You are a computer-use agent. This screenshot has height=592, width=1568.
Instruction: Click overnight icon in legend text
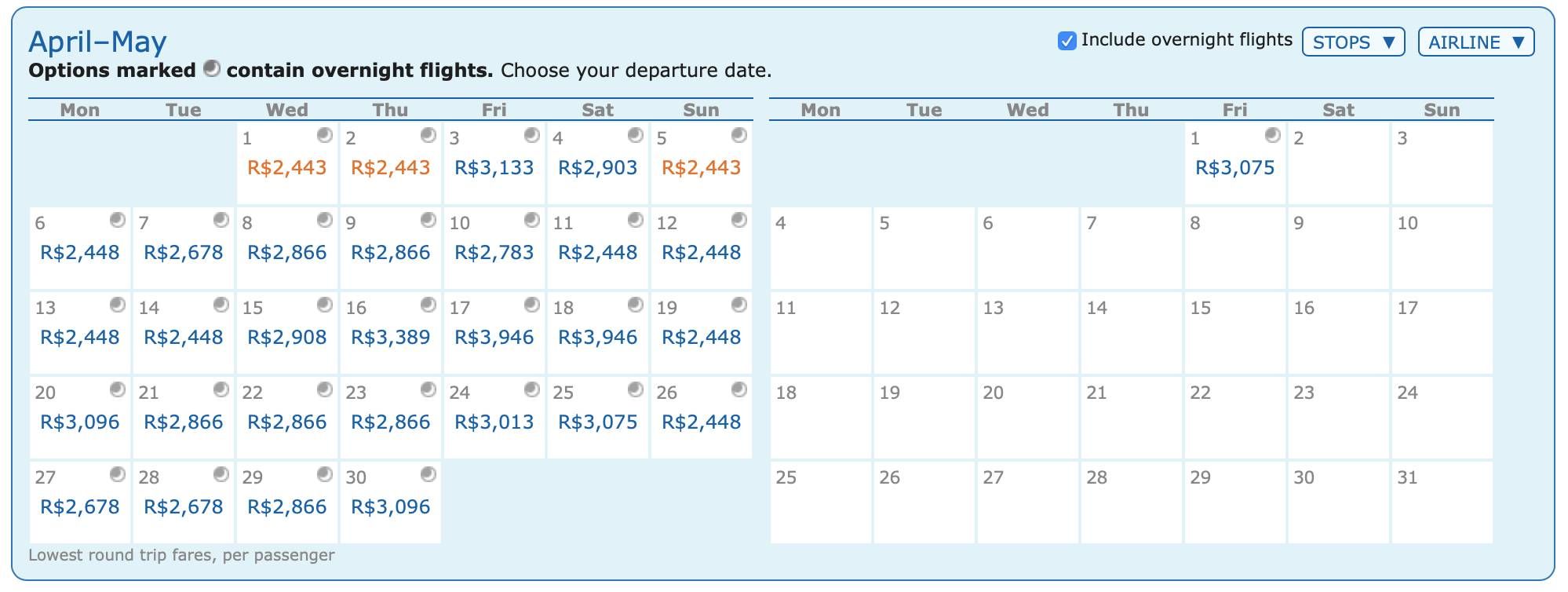(x=211, y=68)
